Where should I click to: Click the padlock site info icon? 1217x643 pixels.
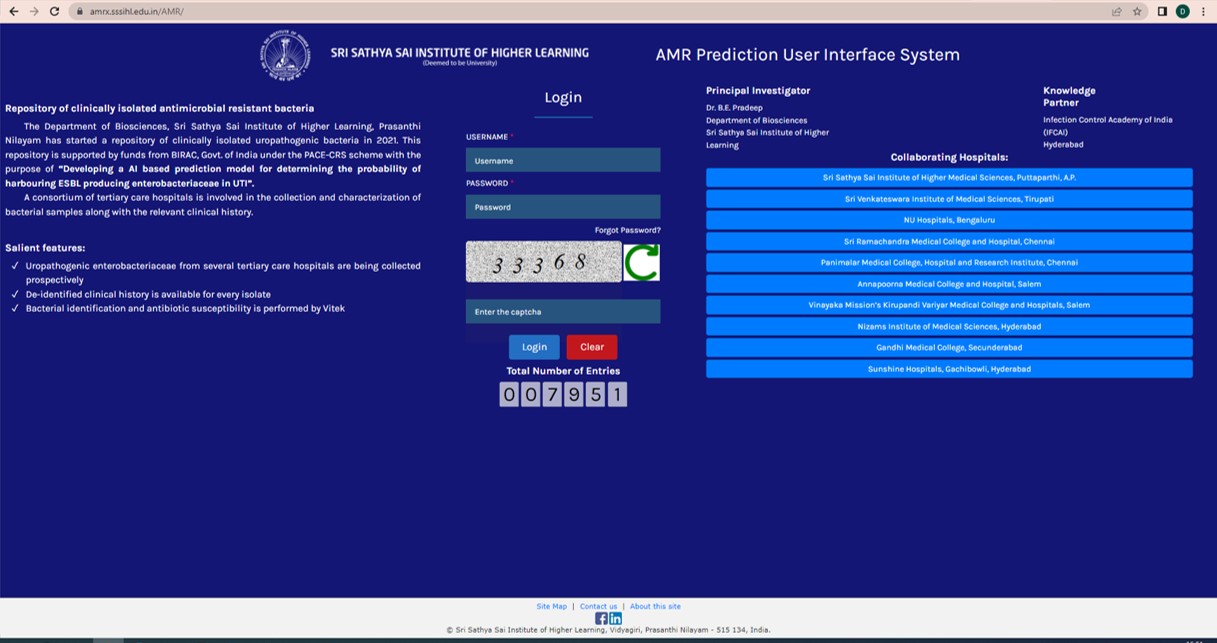pos(79,11)
